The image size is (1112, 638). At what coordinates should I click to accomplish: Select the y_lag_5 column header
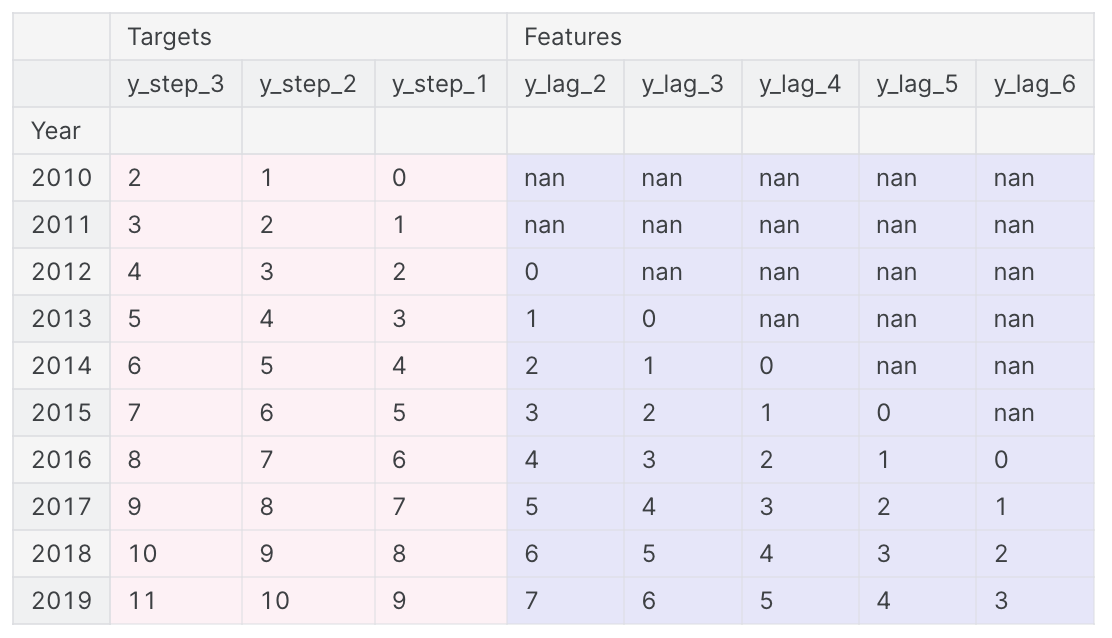(x=918, y=84)
